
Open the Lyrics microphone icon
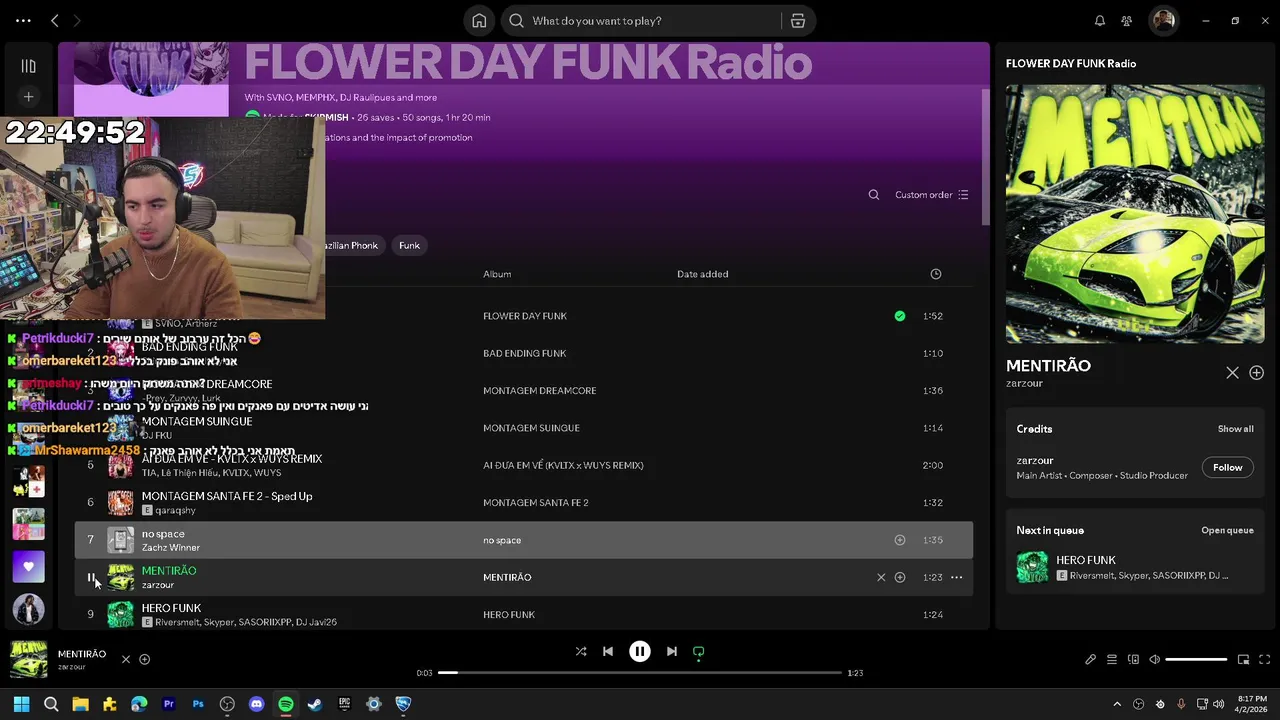1091,659
